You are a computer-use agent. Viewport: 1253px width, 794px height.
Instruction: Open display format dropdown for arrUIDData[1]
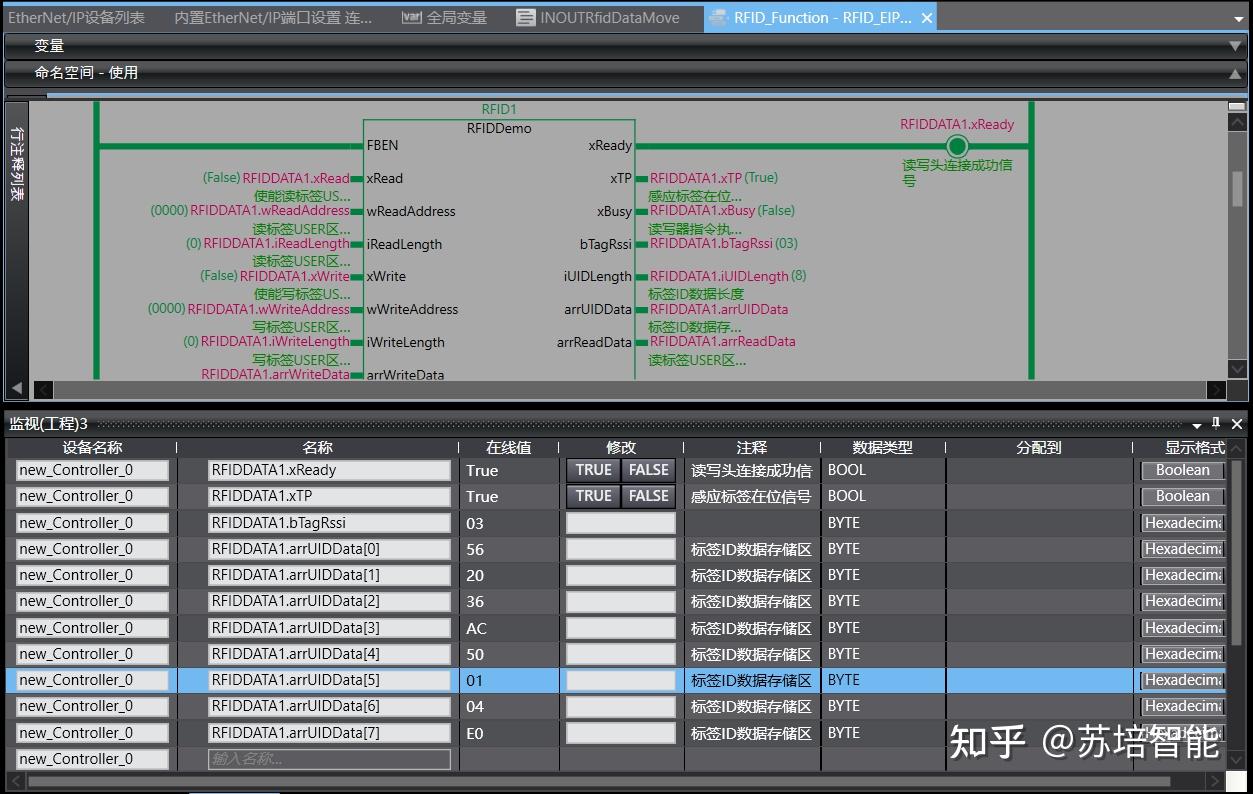pos(1183,575)
